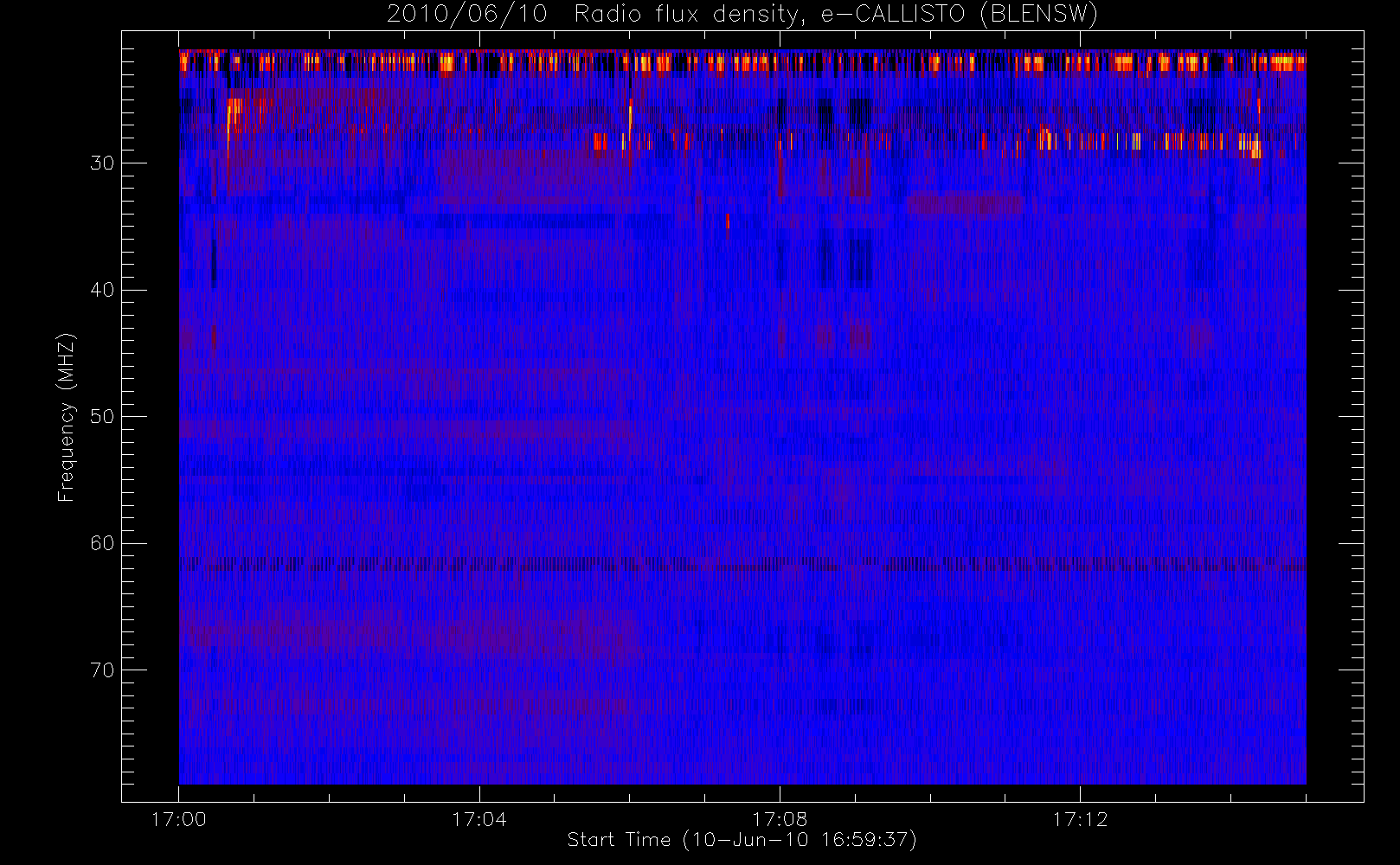
Task: Click the 50 MHz frequency tick label
Action: (102, 417)
